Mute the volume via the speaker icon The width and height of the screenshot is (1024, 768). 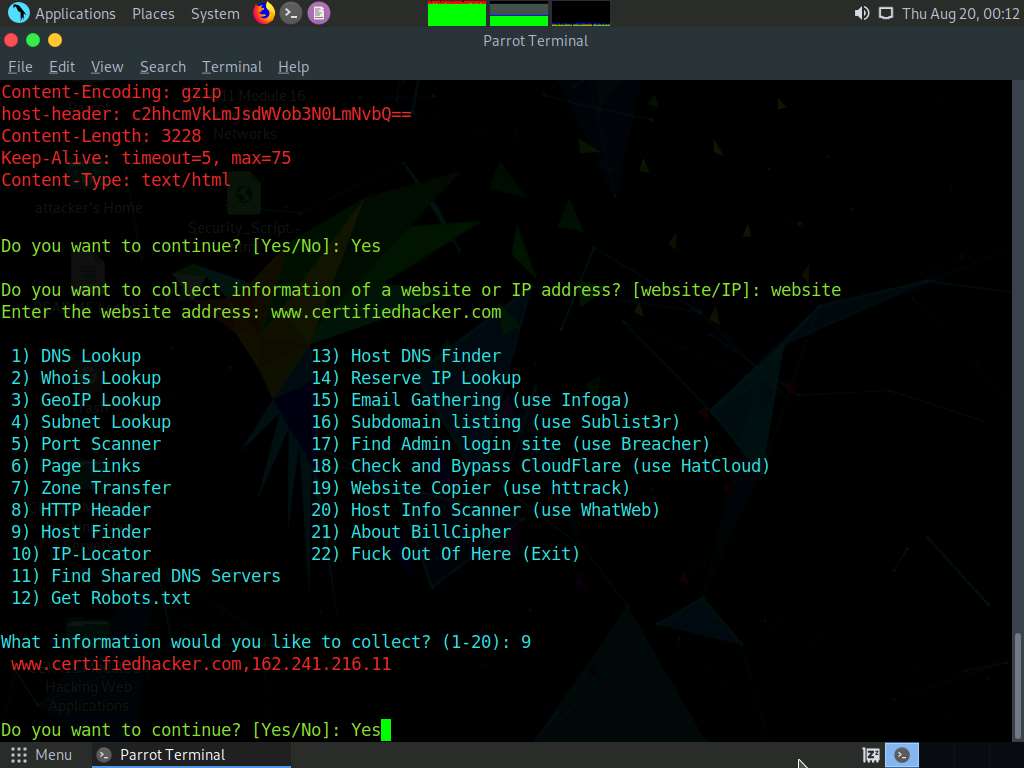click(x=861, y=13)
